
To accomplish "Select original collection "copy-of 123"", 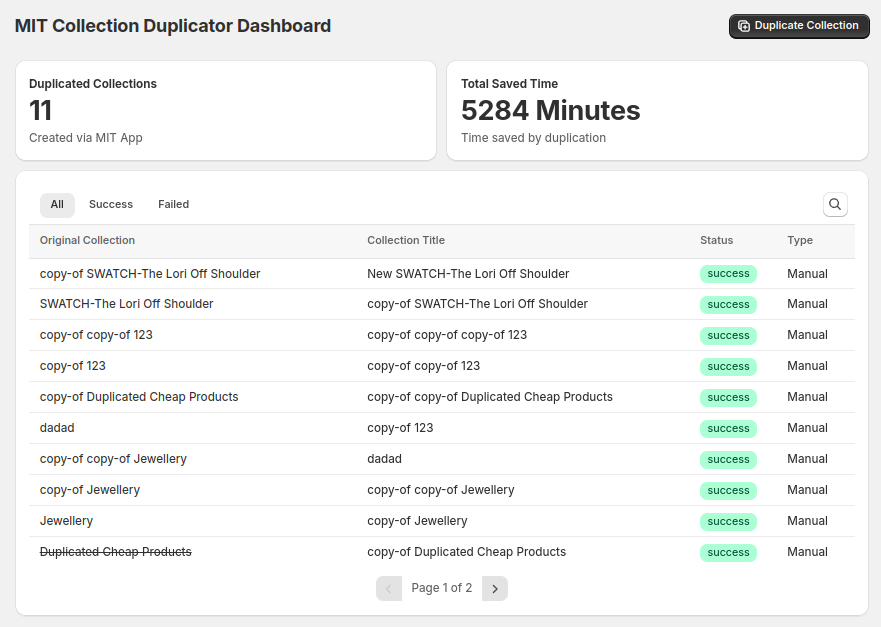I will pyautogui.click(x=72, y=366).
